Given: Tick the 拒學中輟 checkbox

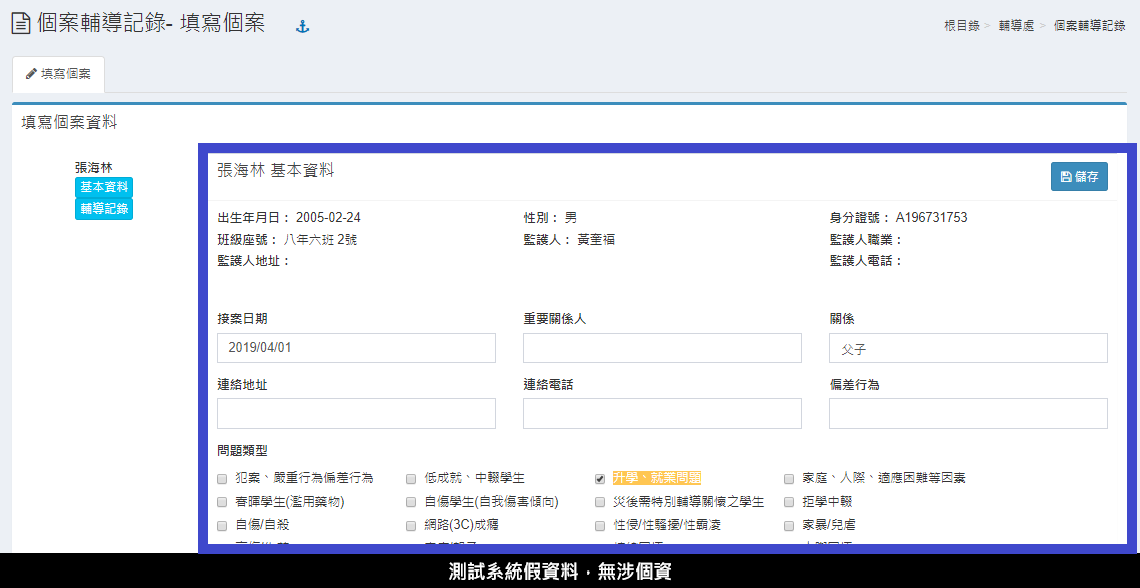Looking at the screenshot, I should pos(789,502).
